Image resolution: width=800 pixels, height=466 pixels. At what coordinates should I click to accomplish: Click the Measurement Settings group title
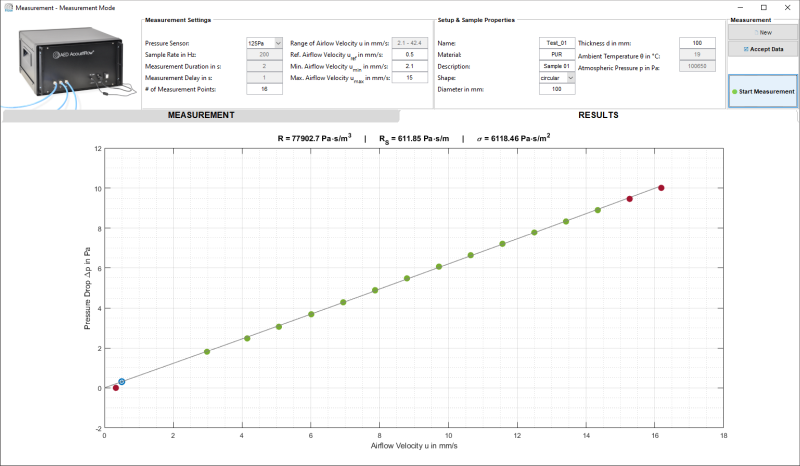click(178, 20)
